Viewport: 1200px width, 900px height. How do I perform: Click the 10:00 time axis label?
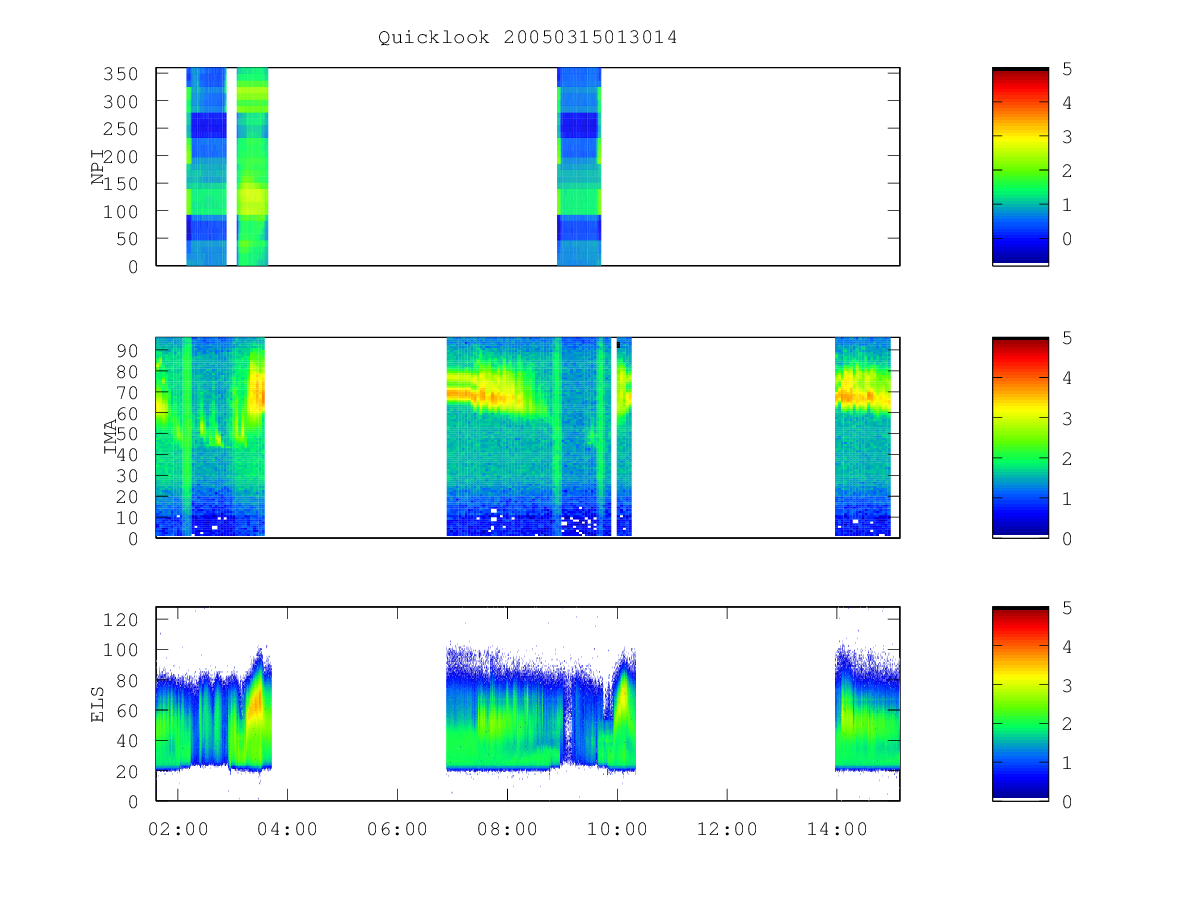point(617,828)
